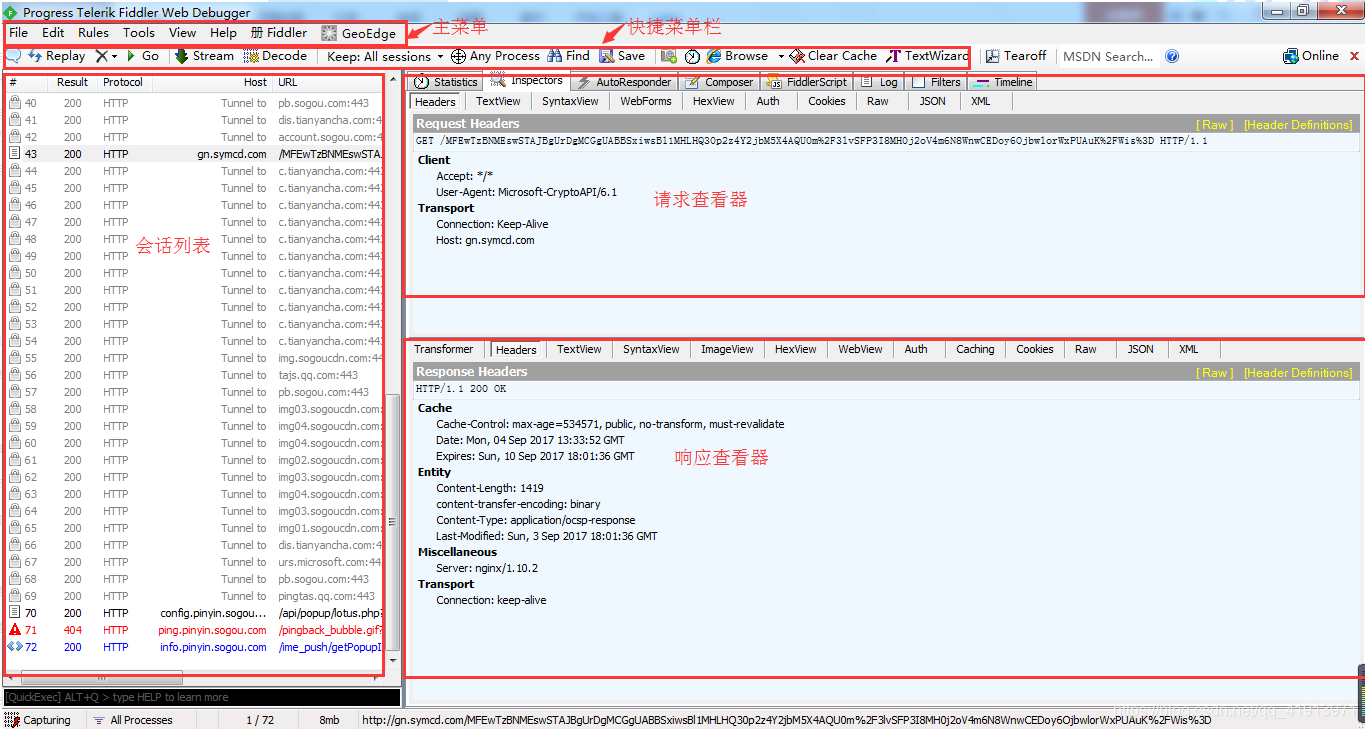Open the TextWizard tool
Image resolution: width=1365 pixels, height=729 pixels.
pos(927,56)
